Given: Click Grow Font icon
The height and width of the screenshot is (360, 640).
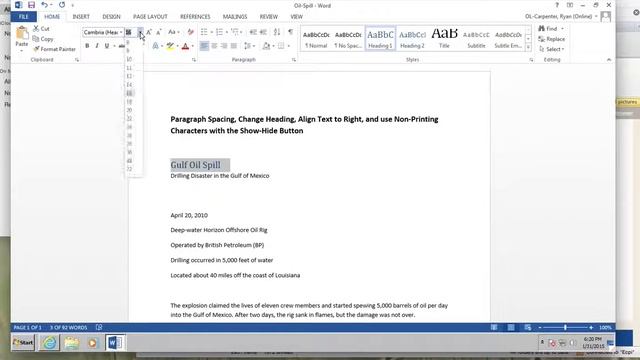Looking at the screenshot, I should 149,32.
